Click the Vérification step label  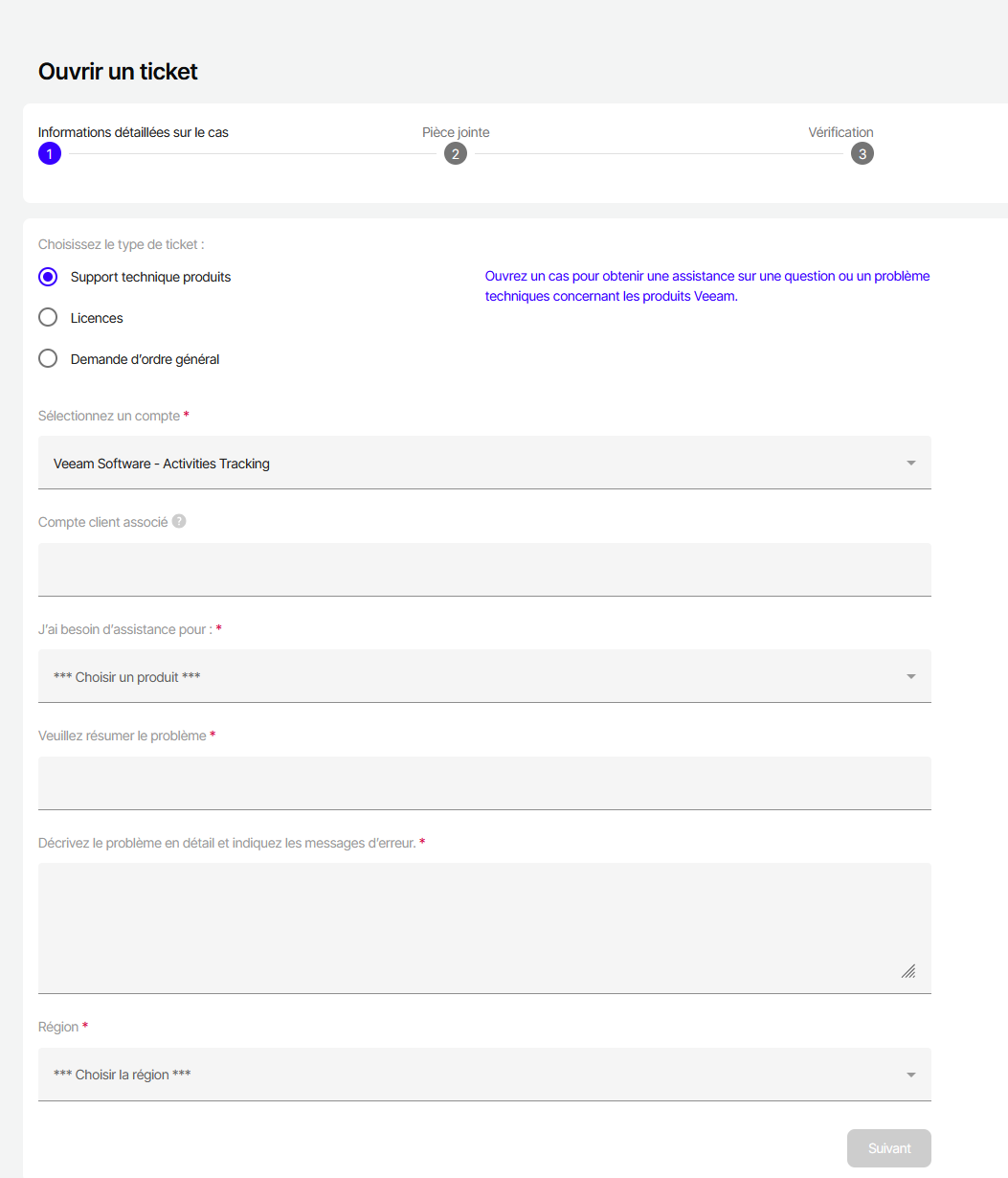click(840, 132)
